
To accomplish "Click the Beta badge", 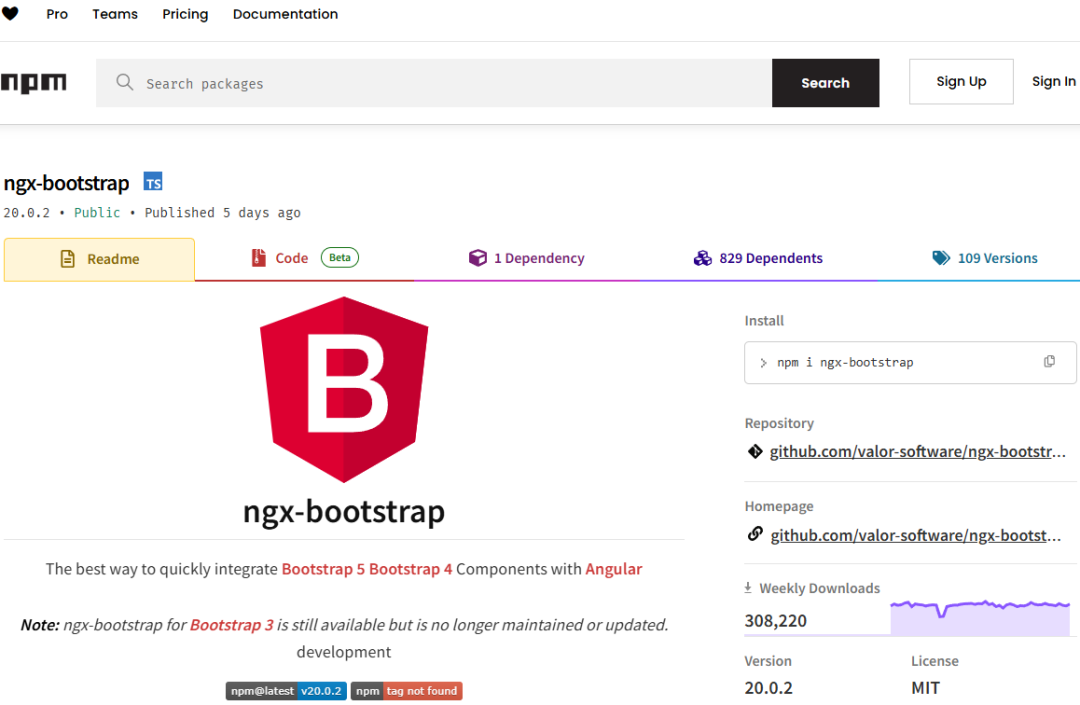I will [x=340, y=257].
